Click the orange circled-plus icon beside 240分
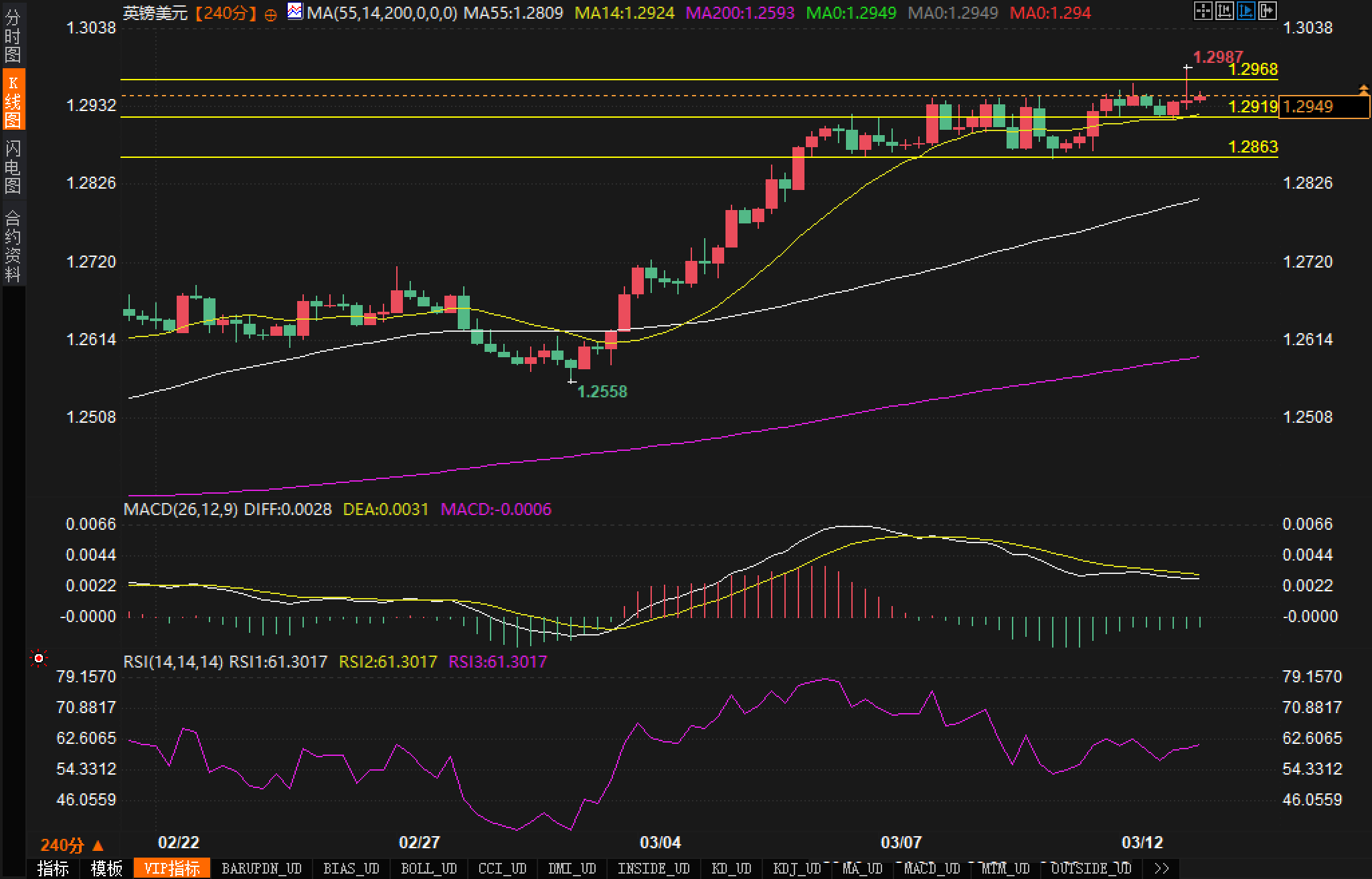 [x=270, y=15]
